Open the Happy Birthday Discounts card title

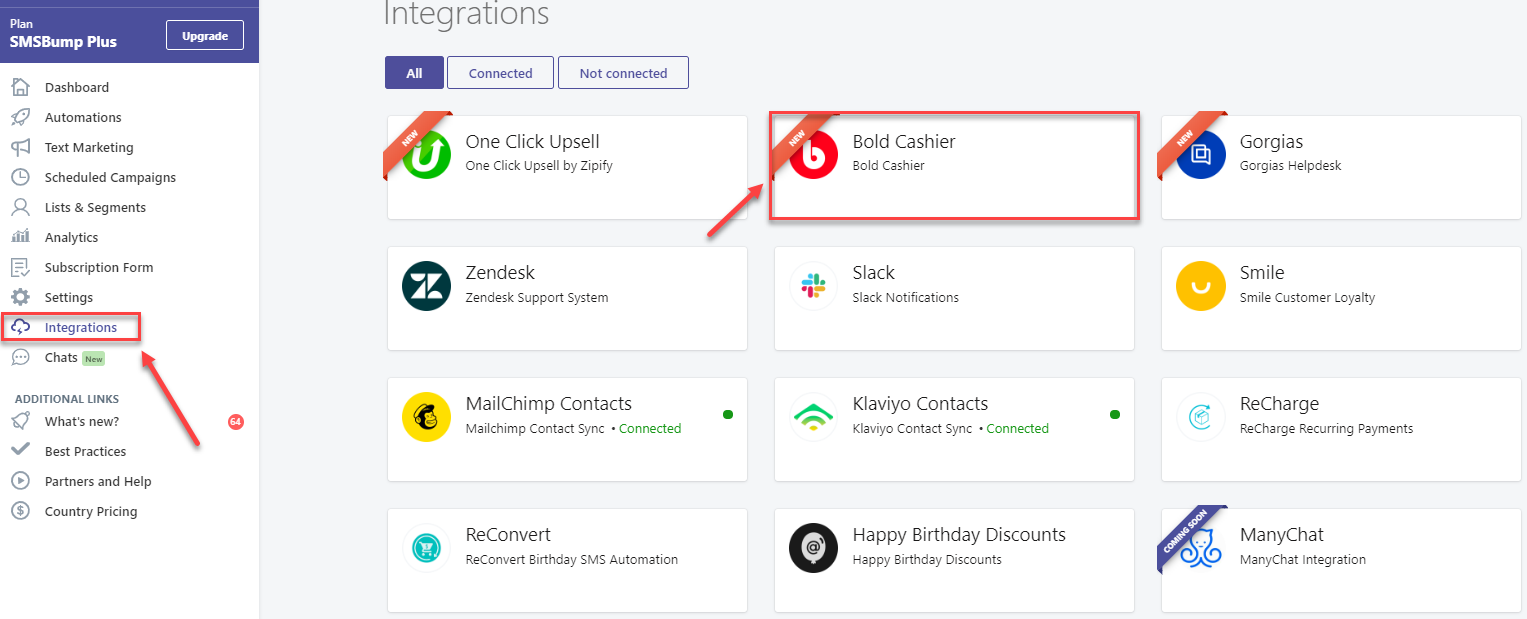(x=959, y=534)
